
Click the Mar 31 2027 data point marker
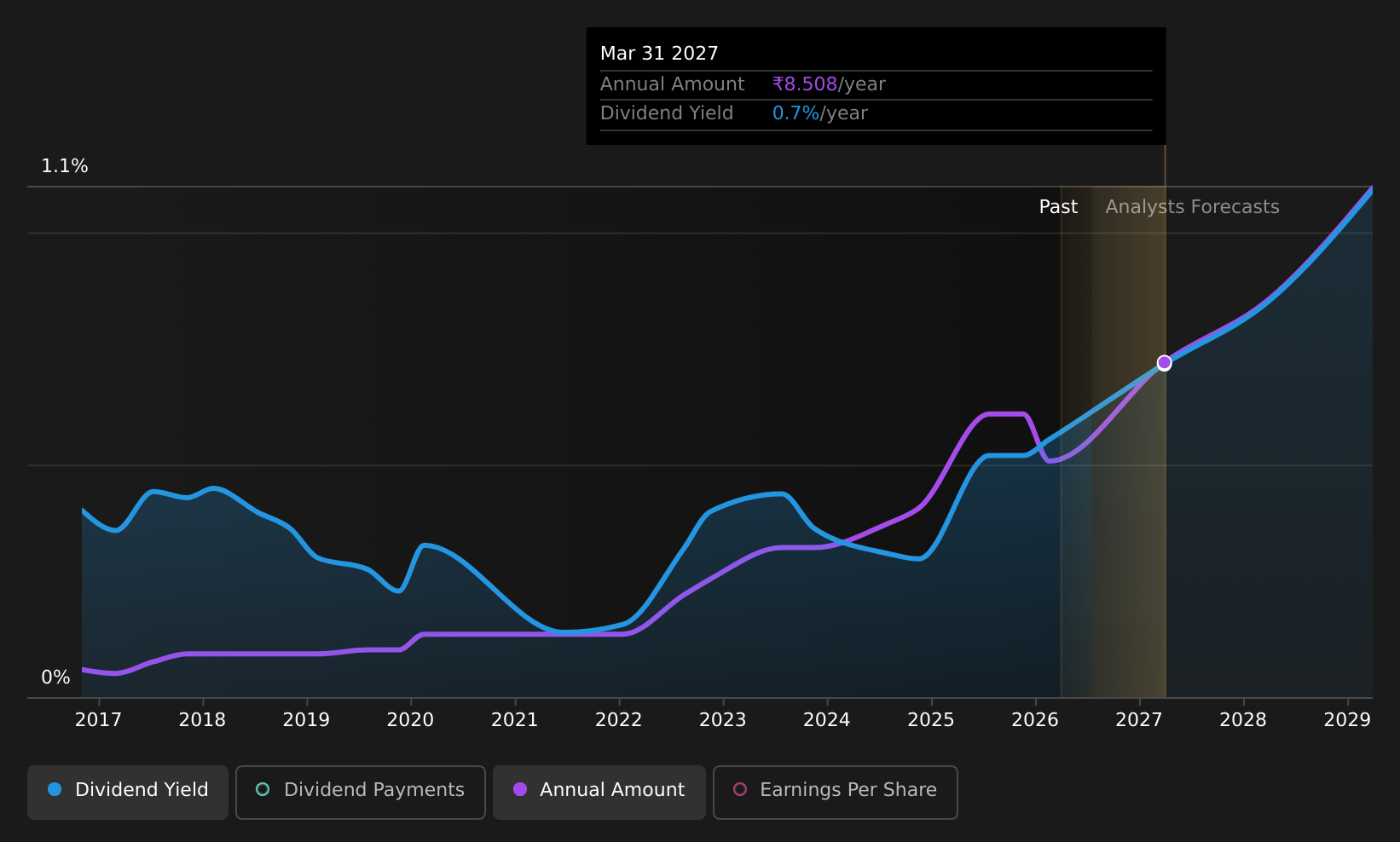tap(1164, 363)
